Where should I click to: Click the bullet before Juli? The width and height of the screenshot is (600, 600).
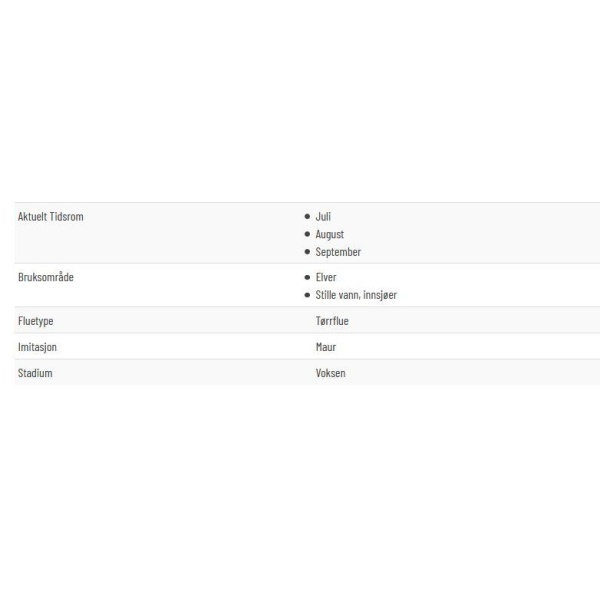[307, 217]
